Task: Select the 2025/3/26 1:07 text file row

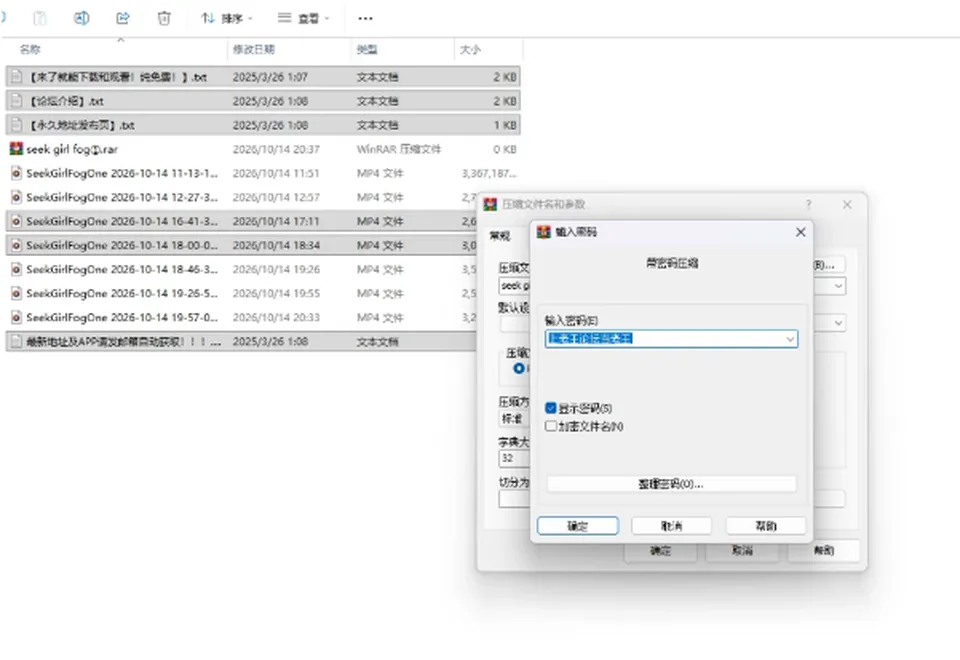Action: coord(263,77)
